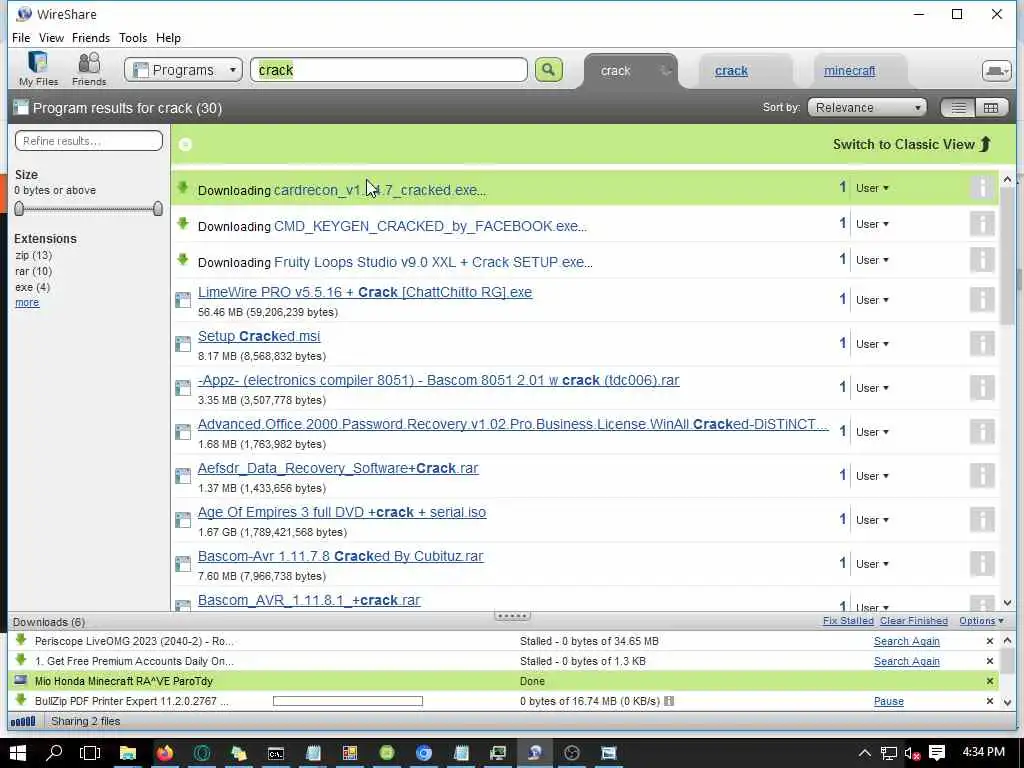Pause BullZip PDF Printer download
The image size is (1024, 768).
click(888, 701)
